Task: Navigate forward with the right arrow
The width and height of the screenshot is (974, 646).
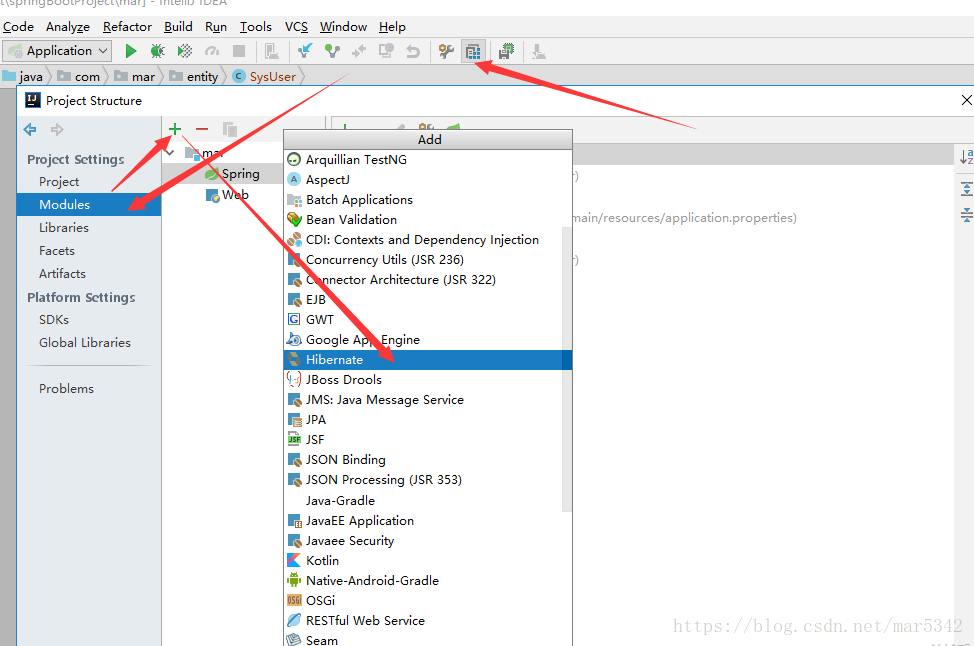Action: (x=57, y=129)
